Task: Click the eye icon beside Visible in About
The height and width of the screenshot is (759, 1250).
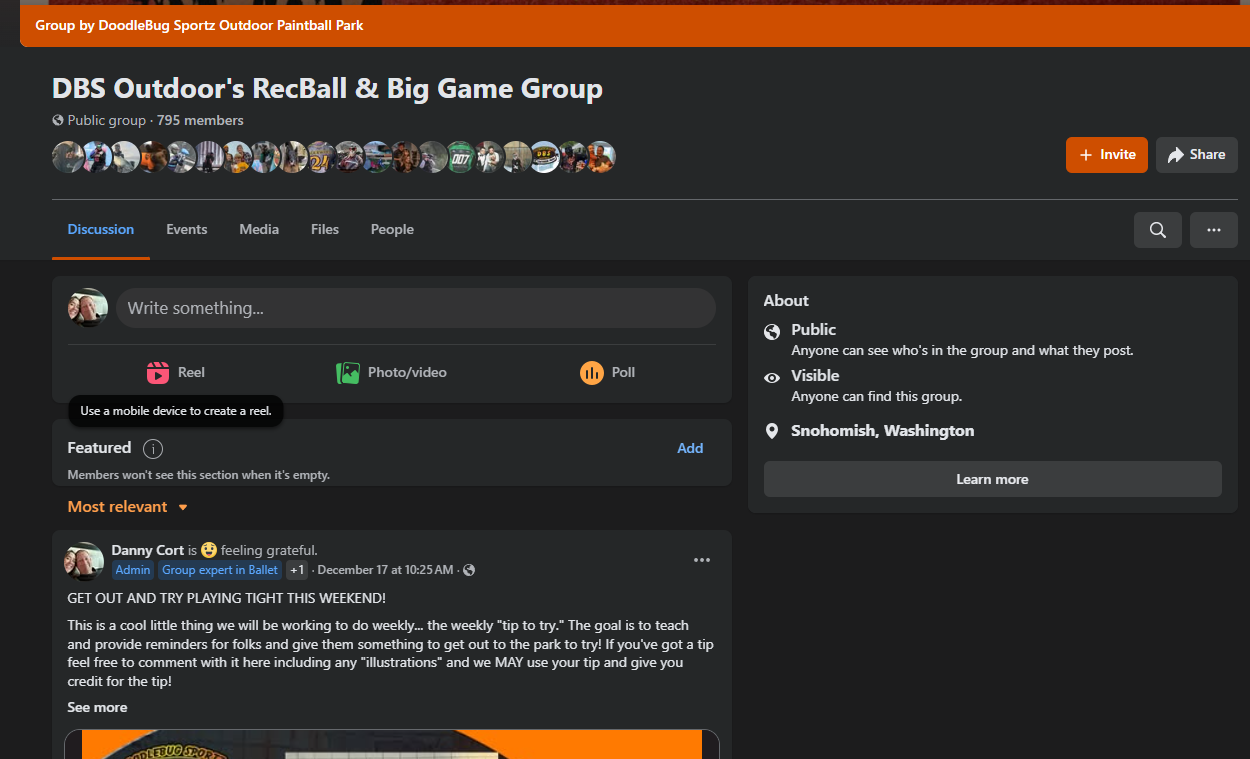Action: tap(772, 378)
